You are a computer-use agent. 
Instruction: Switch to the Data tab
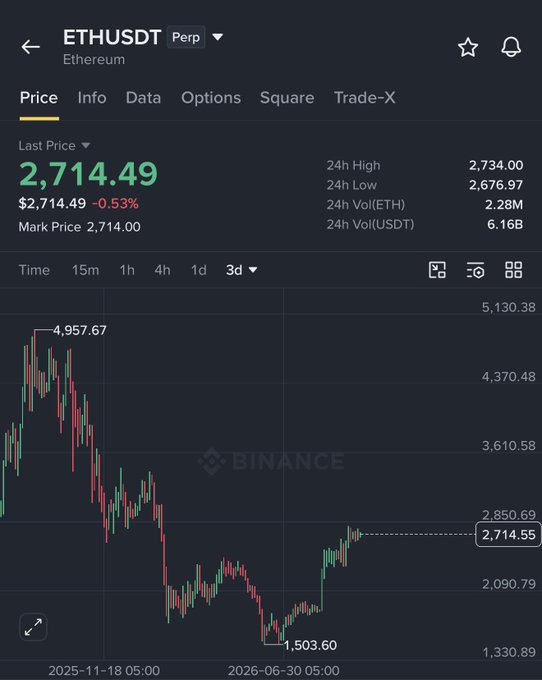pos(143,98)
